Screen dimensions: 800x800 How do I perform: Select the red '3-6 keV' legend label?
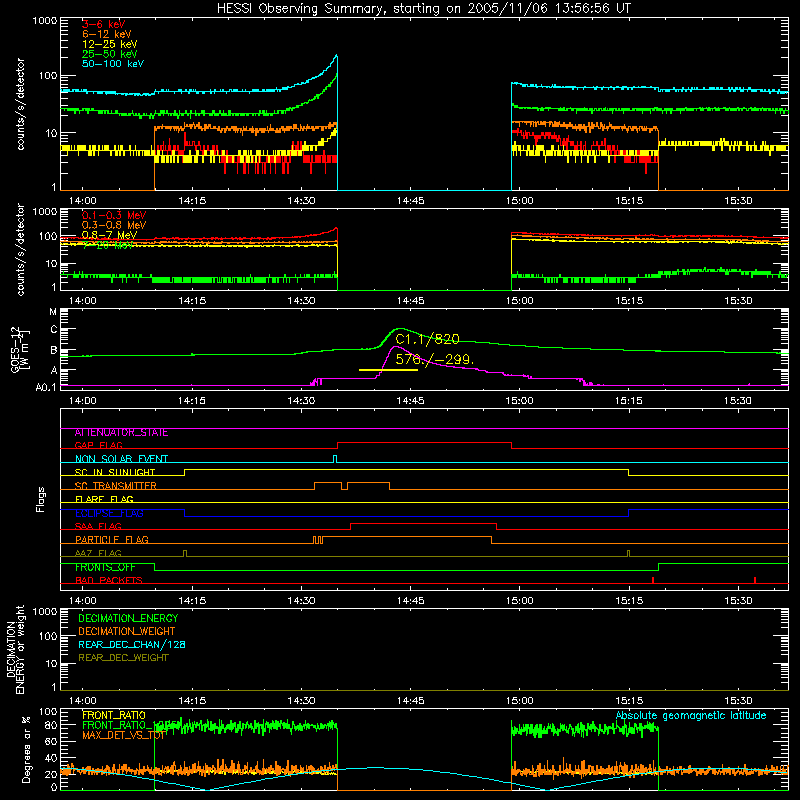coord(103,24)
